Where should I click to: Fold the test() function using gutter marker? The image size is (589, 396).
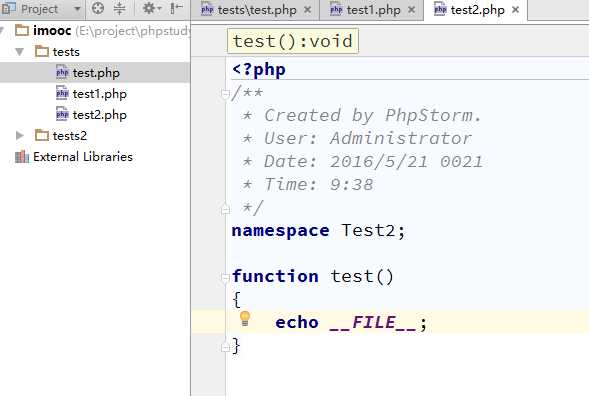point(225,277)
